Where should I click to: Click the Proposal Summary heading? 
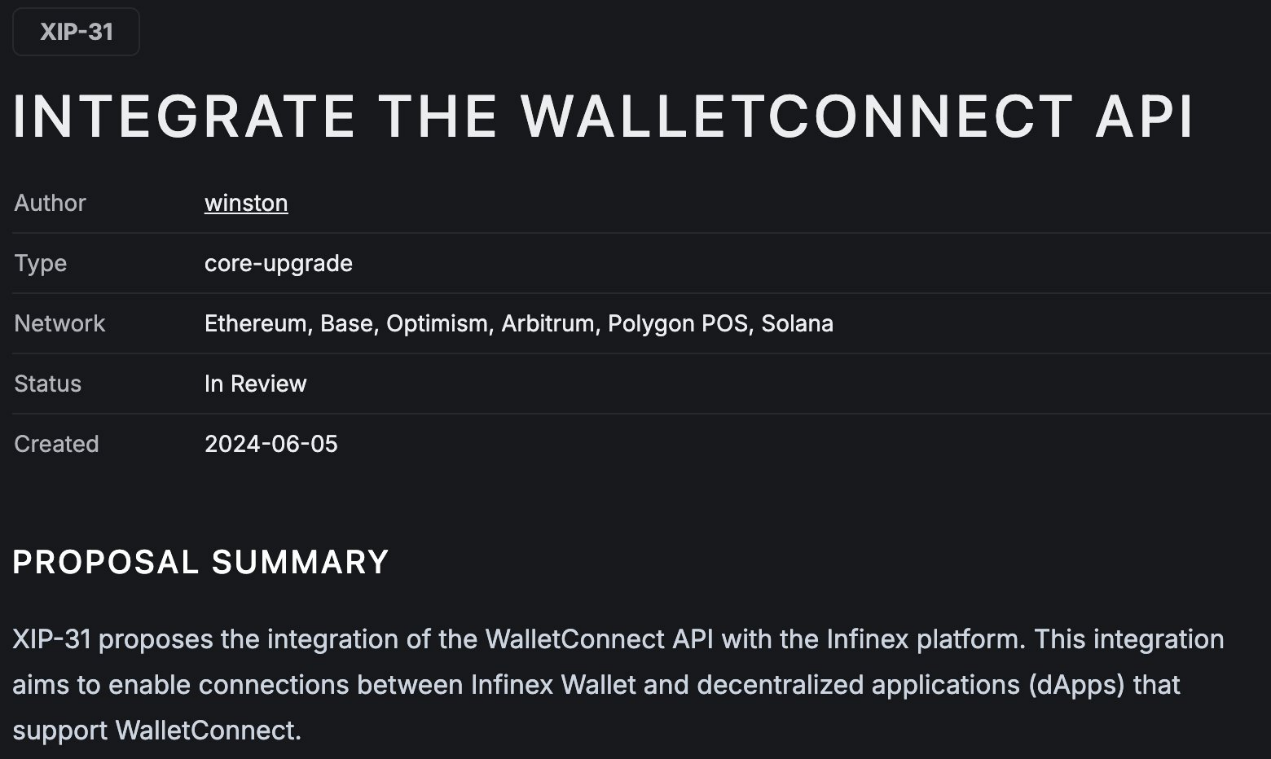click(x=200, y=562)
